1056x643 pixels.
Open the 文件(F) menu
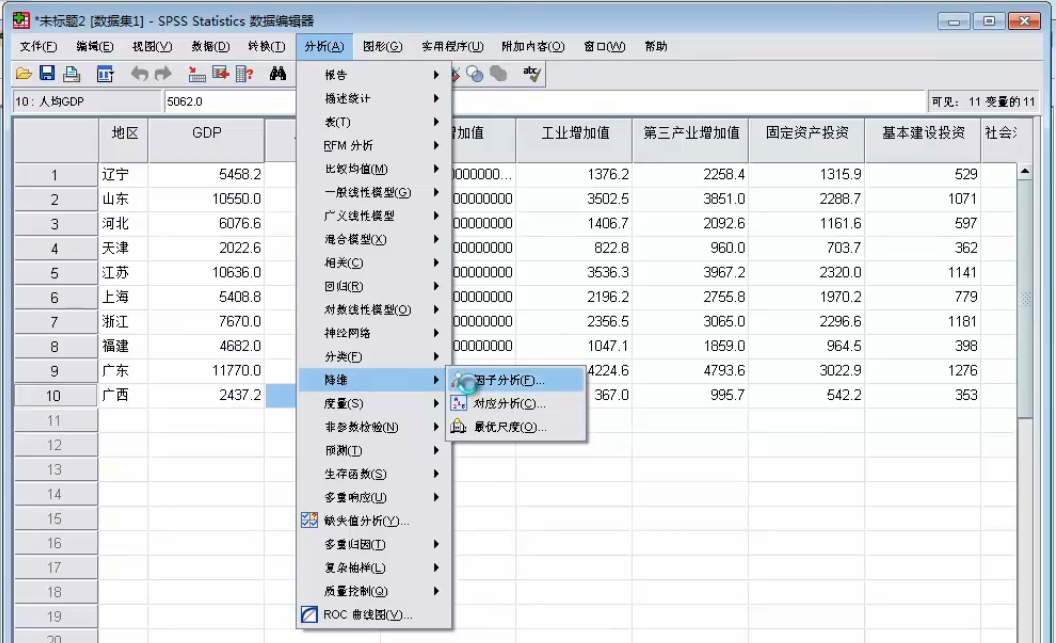click(38, 46)
